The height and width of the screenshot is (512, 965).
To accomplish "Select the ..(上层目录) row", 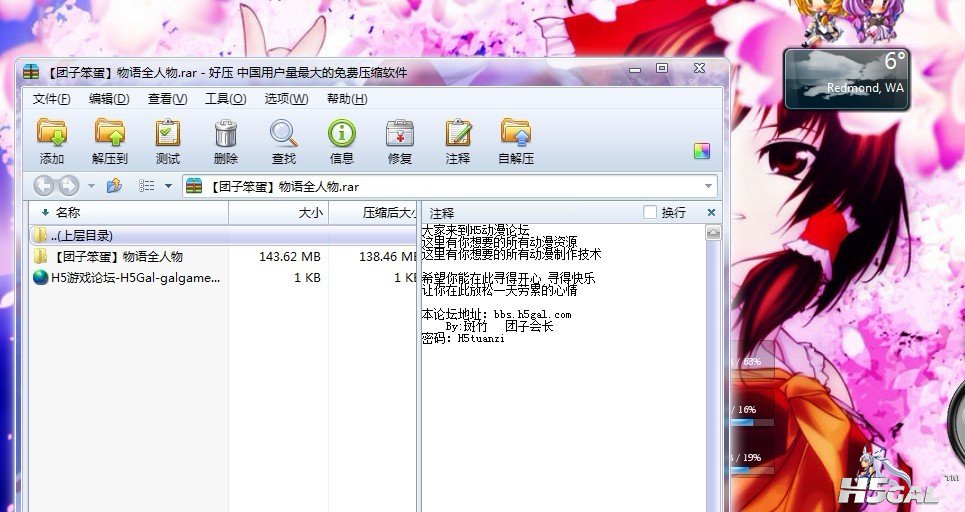I will (x=223, y=235).
